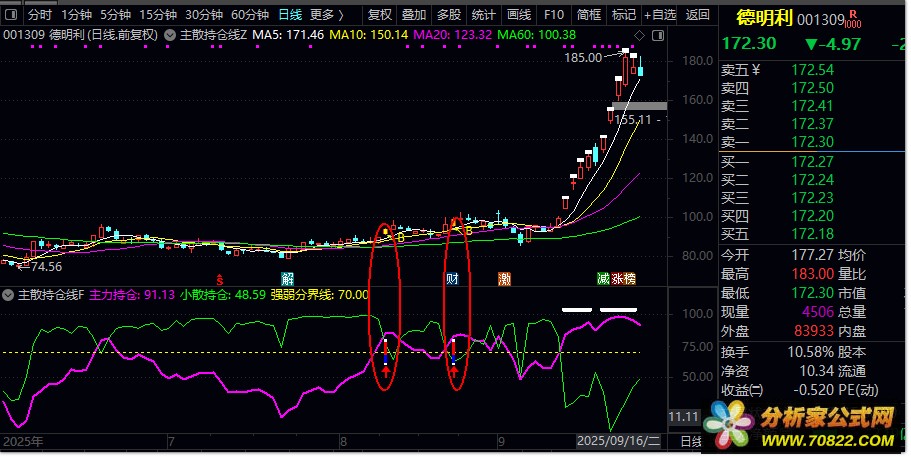The height and width of the screenshot is (457, 911).
Task: Click the 74.56 low price annotation
Action: coord(46,267)
